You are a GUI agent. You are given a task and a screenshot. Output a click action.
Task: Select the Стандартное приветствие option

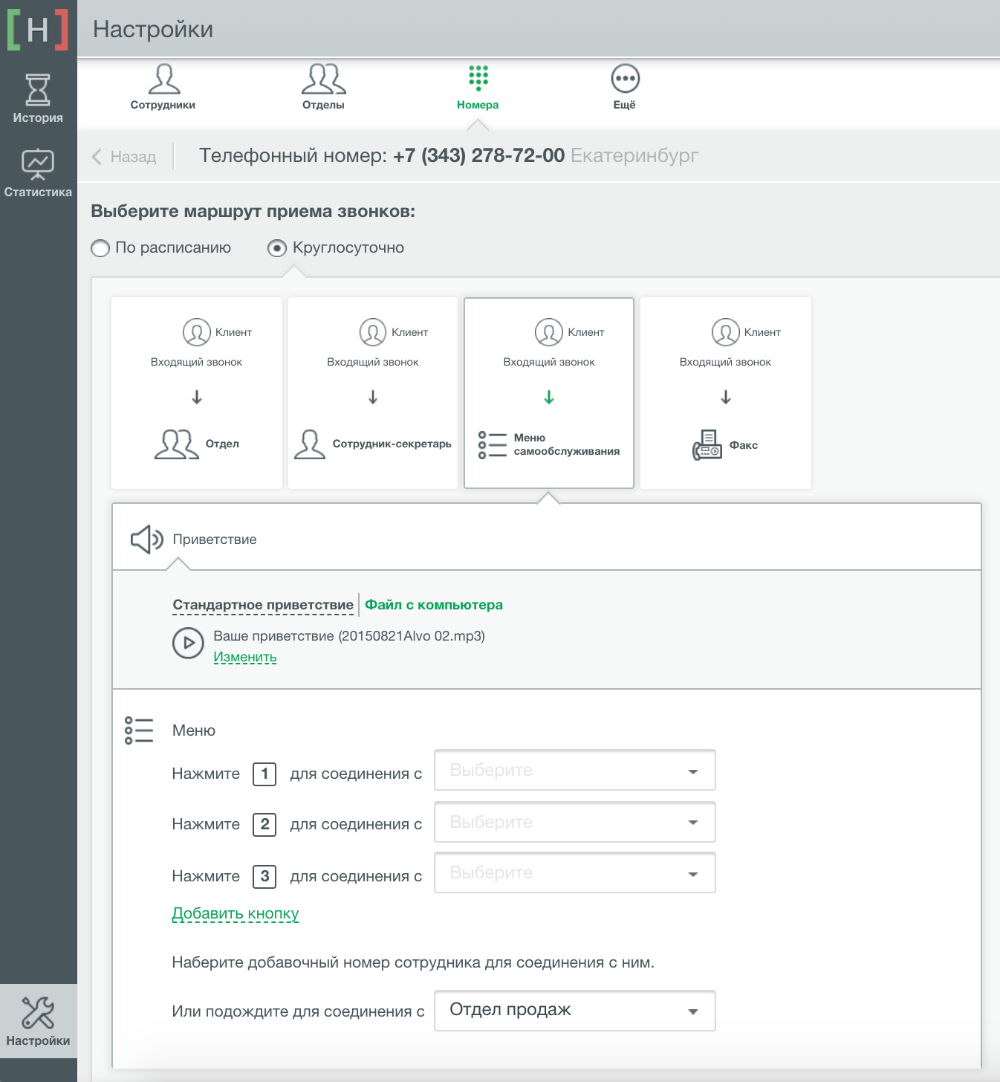coord(263,605)
